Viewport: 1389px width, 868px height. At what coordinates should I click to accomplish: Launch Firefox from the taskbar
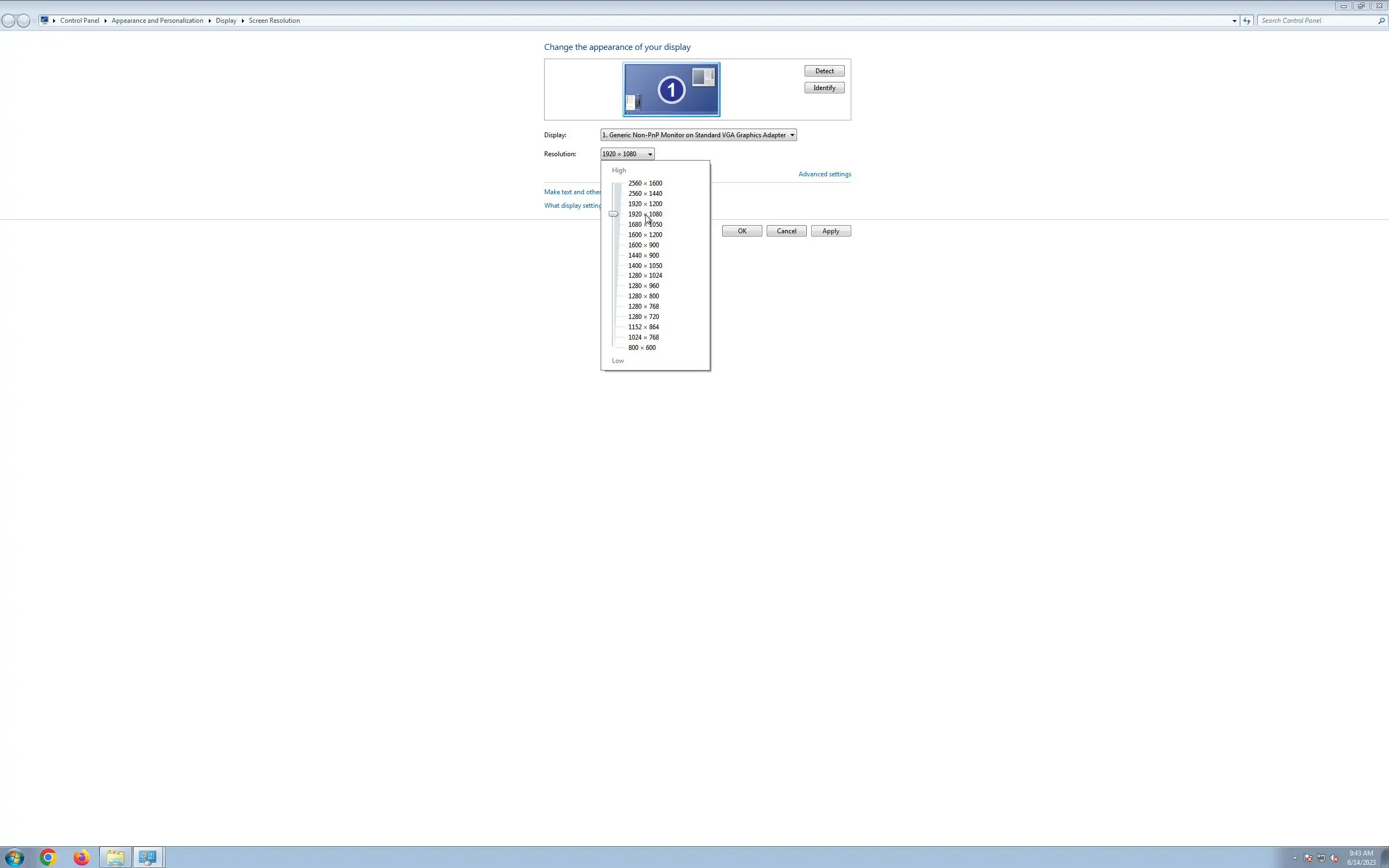click(81, 857)
